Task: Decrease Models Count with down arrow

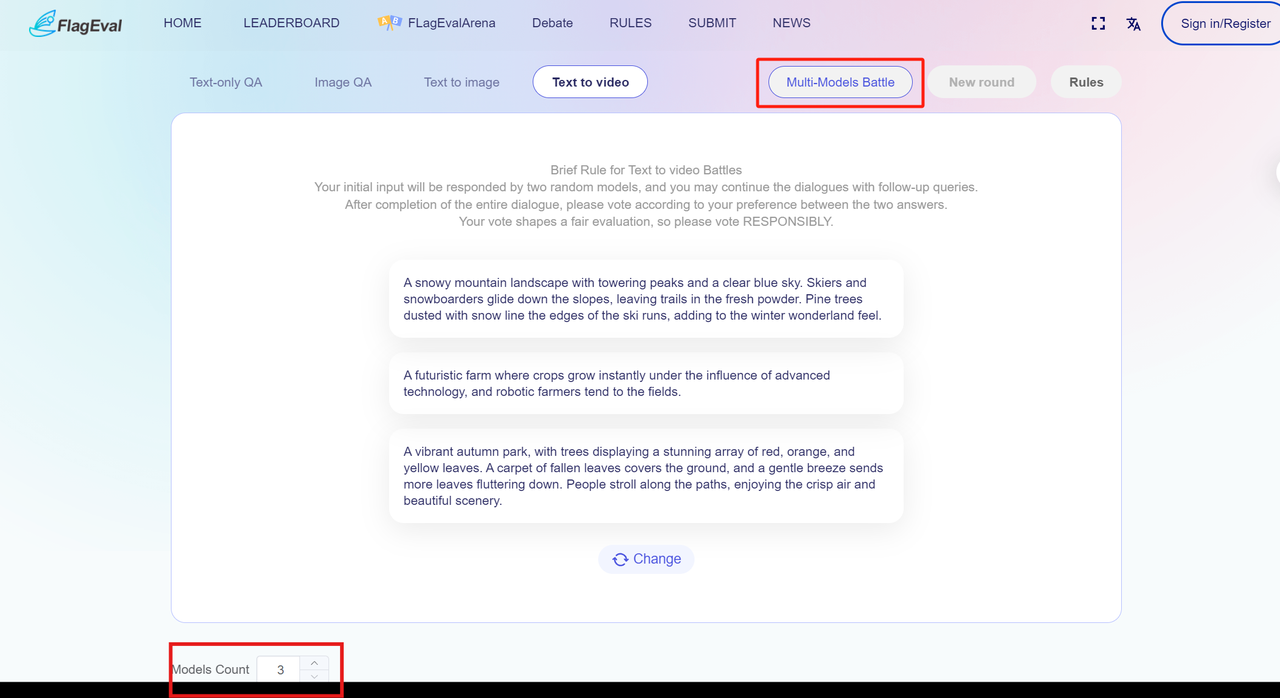Action: point(314,677)
